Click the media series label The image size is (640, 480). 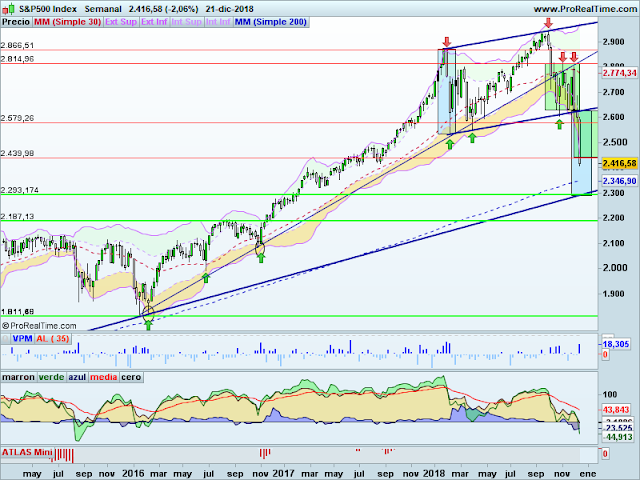point(104,377)
